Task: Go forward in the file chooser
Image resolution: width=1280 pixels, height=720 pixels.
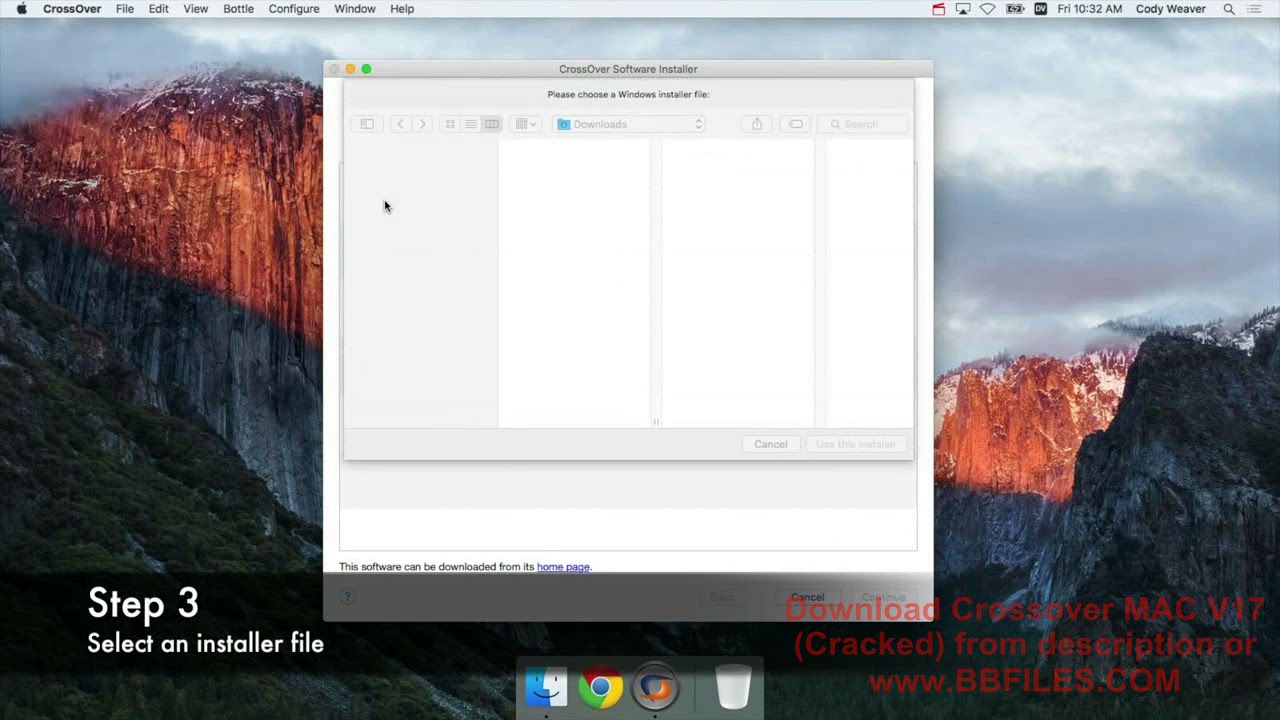Action: 422,124
